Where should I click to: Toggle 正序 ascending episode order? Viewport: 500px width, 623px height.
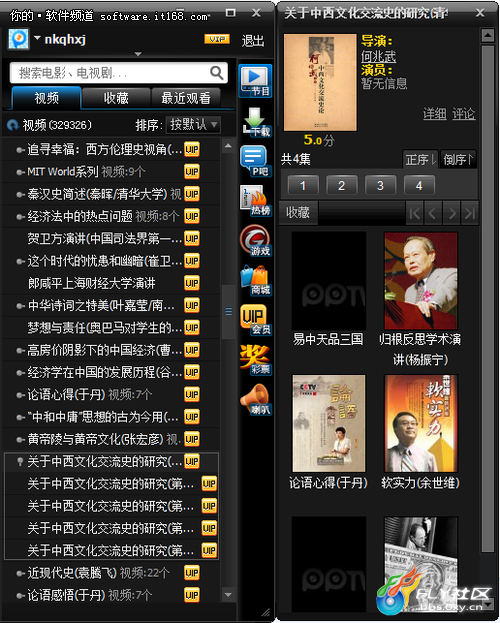click(x=420, y=159)
